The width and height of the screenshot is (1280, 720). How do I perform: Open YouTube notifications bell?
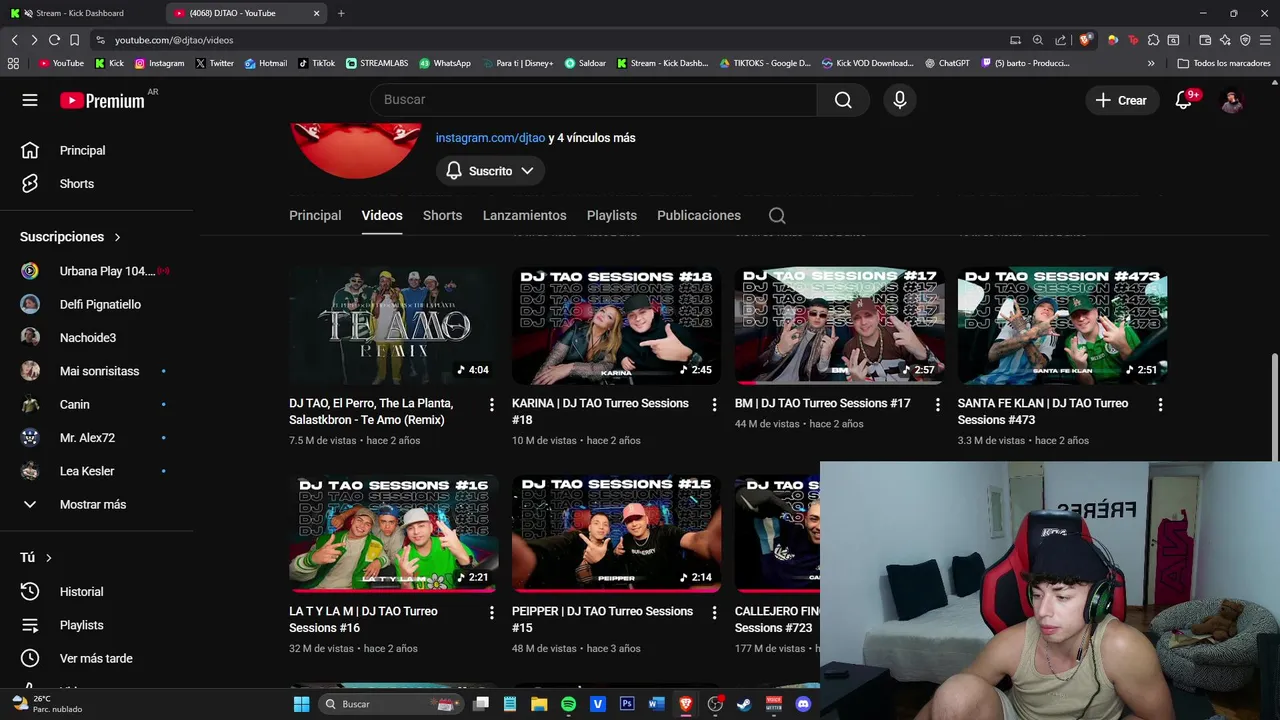pos(1184,100)
